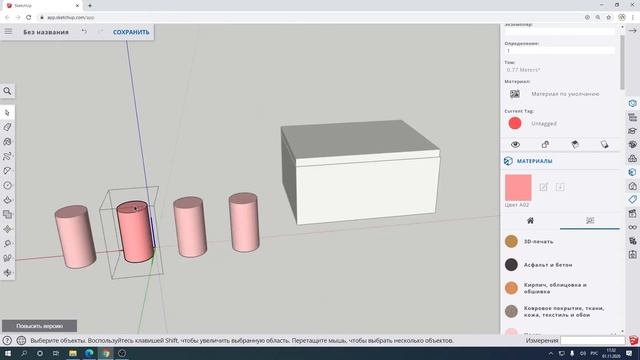Reload the browser page

click(29, 18)
